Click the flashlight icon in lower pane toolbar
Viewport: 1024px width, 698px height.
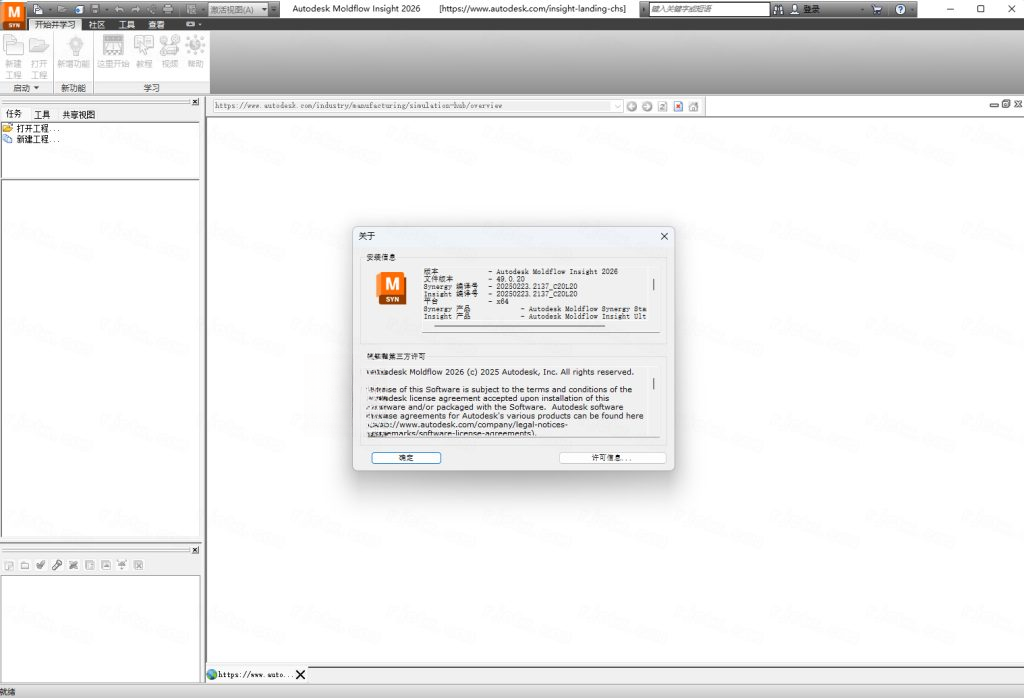click(x=57, y=565)
